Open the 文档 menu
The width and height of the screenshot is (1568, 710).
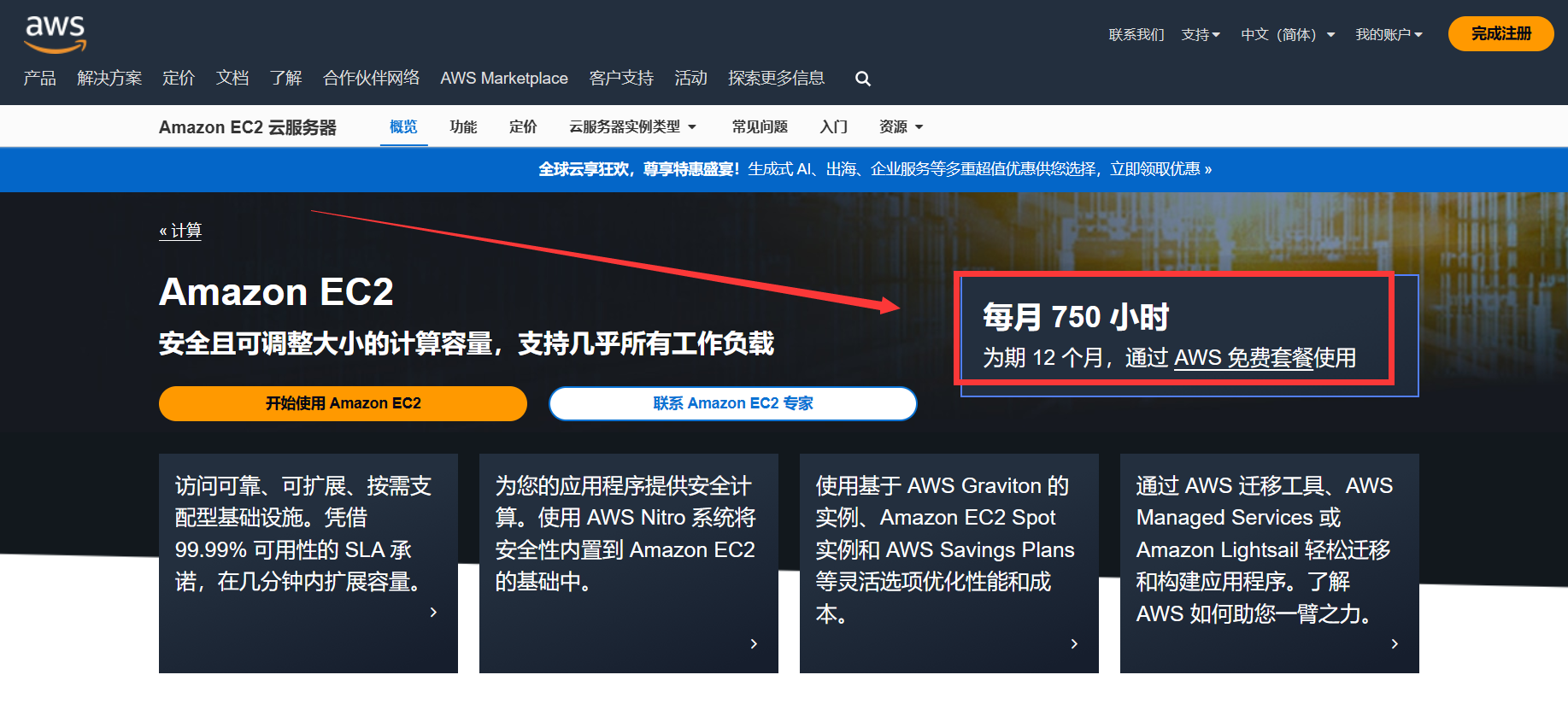pos(232,79)
